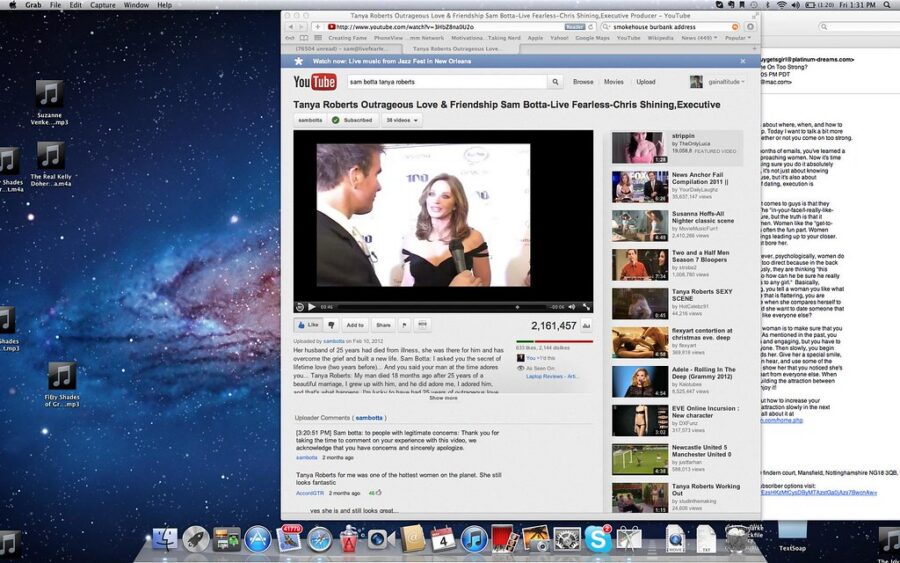This screenshot has width=900, height=563.
Task: Open Address Book in the Dock
Action: click(413, 539)
